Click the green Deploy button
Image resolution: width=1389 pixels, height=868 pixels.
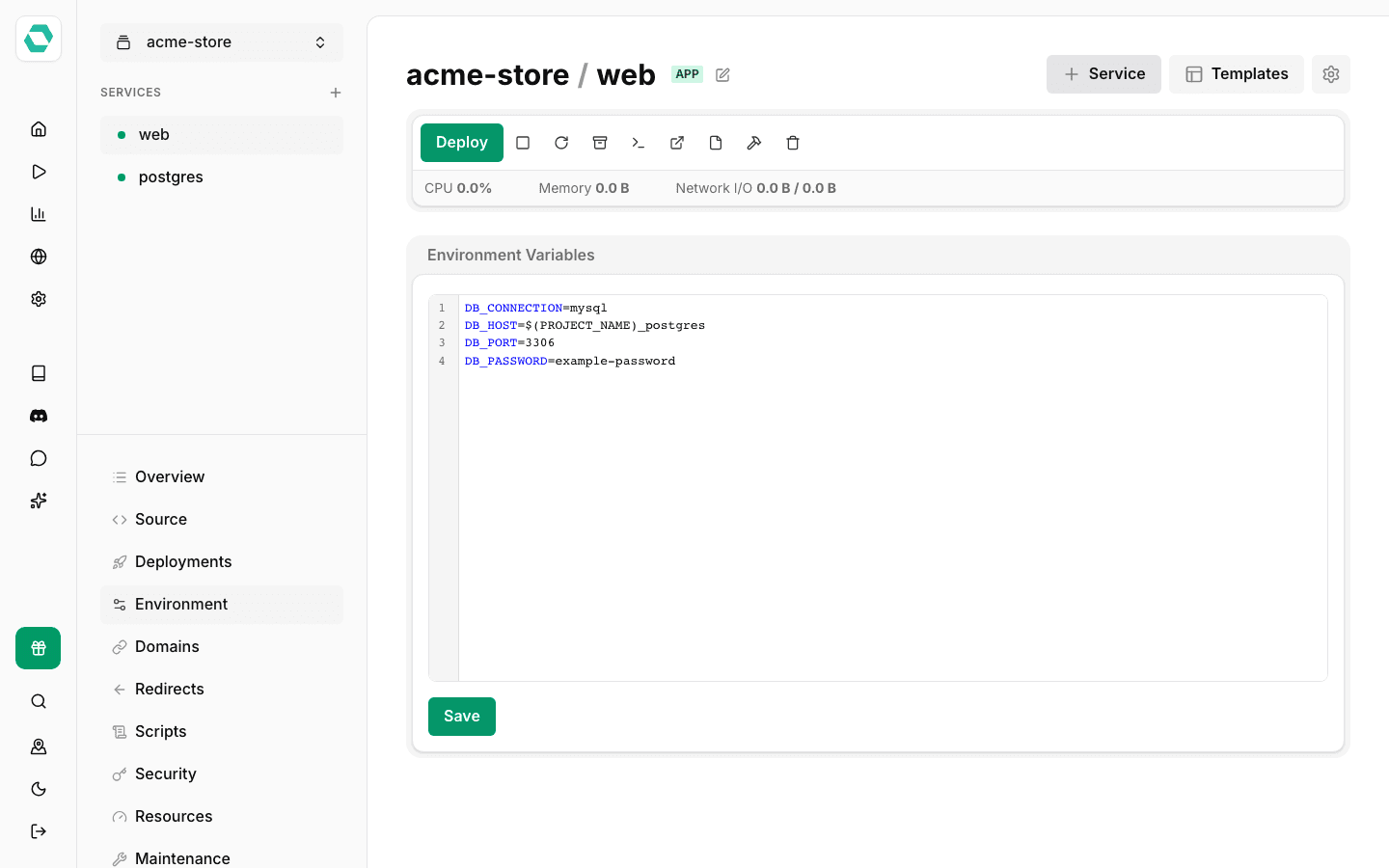462,143
